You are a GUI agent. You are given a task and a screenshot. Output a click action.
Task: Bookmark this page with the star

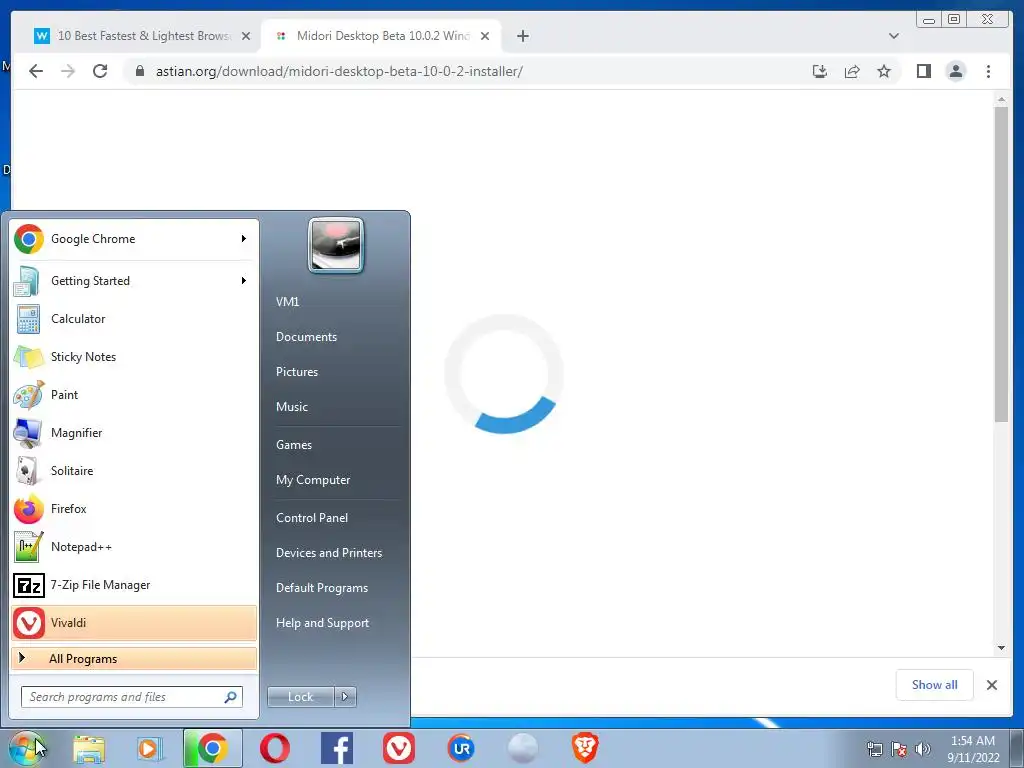coord(884,71)
